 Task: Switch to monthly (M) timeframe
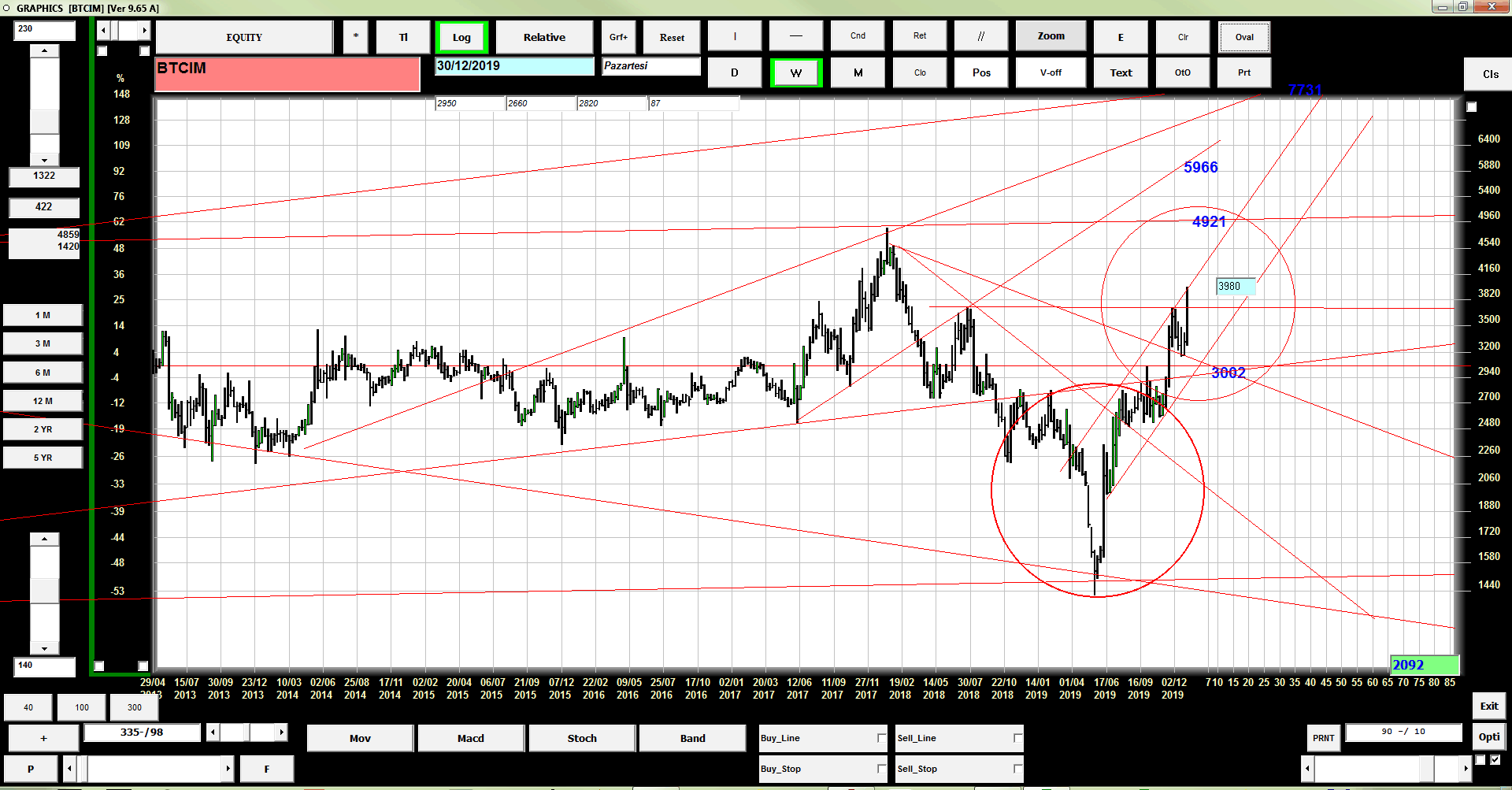tap(858, 72)
